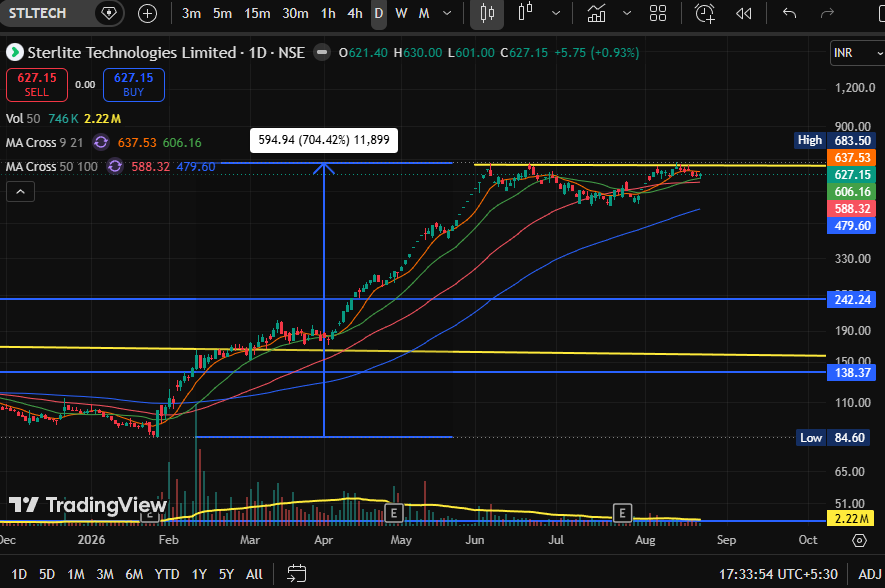Click the 242.24 horizontal line price tag
Screen dimensions: 885x588
tap(852, 299)
